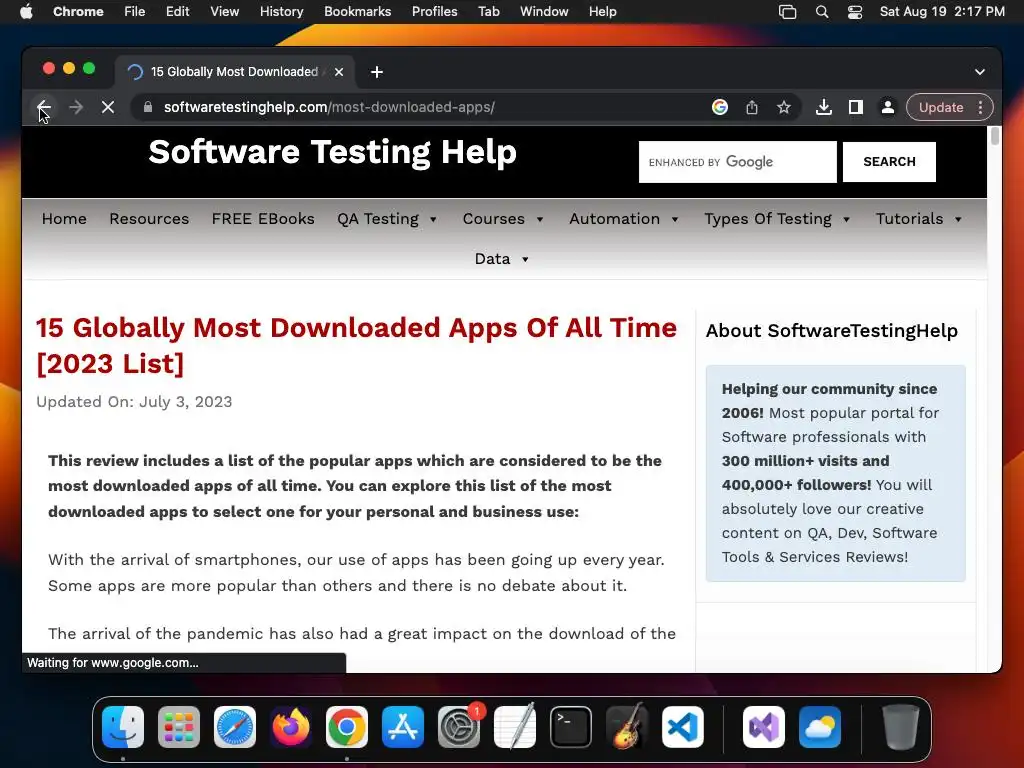Open Finder from the Dock
Viewport: 1024px width, 768px height.
tap(123, 727)
